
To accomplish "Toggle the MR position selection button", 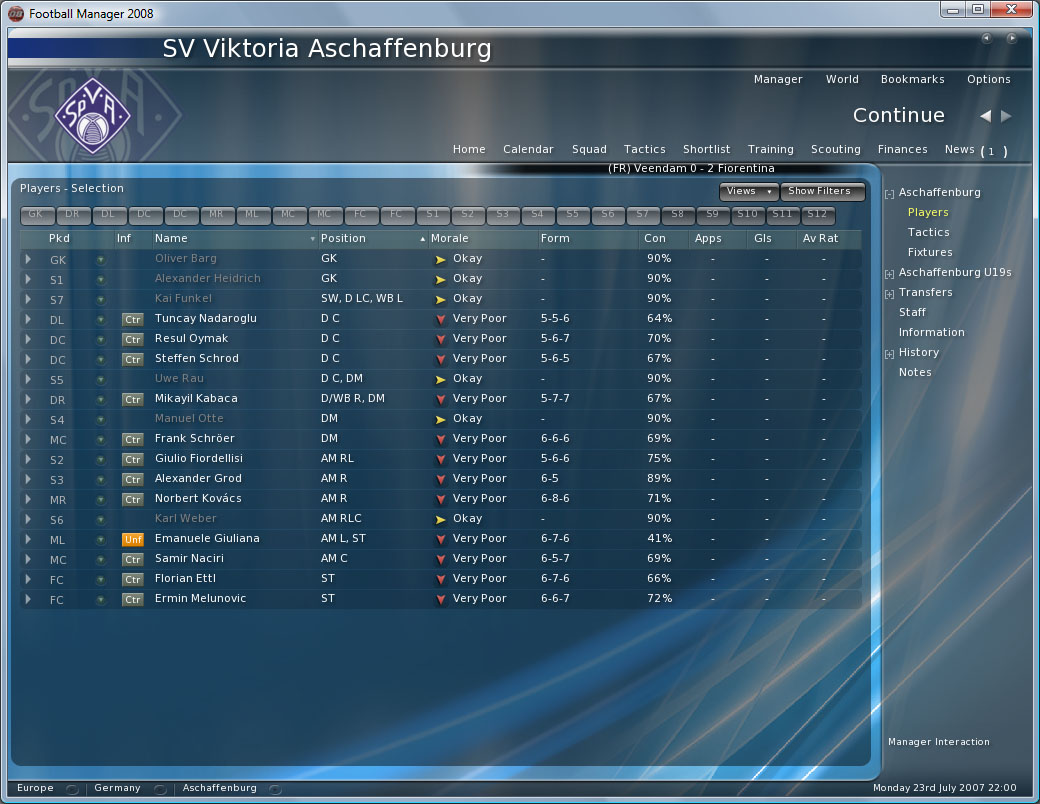I will 216,214.
